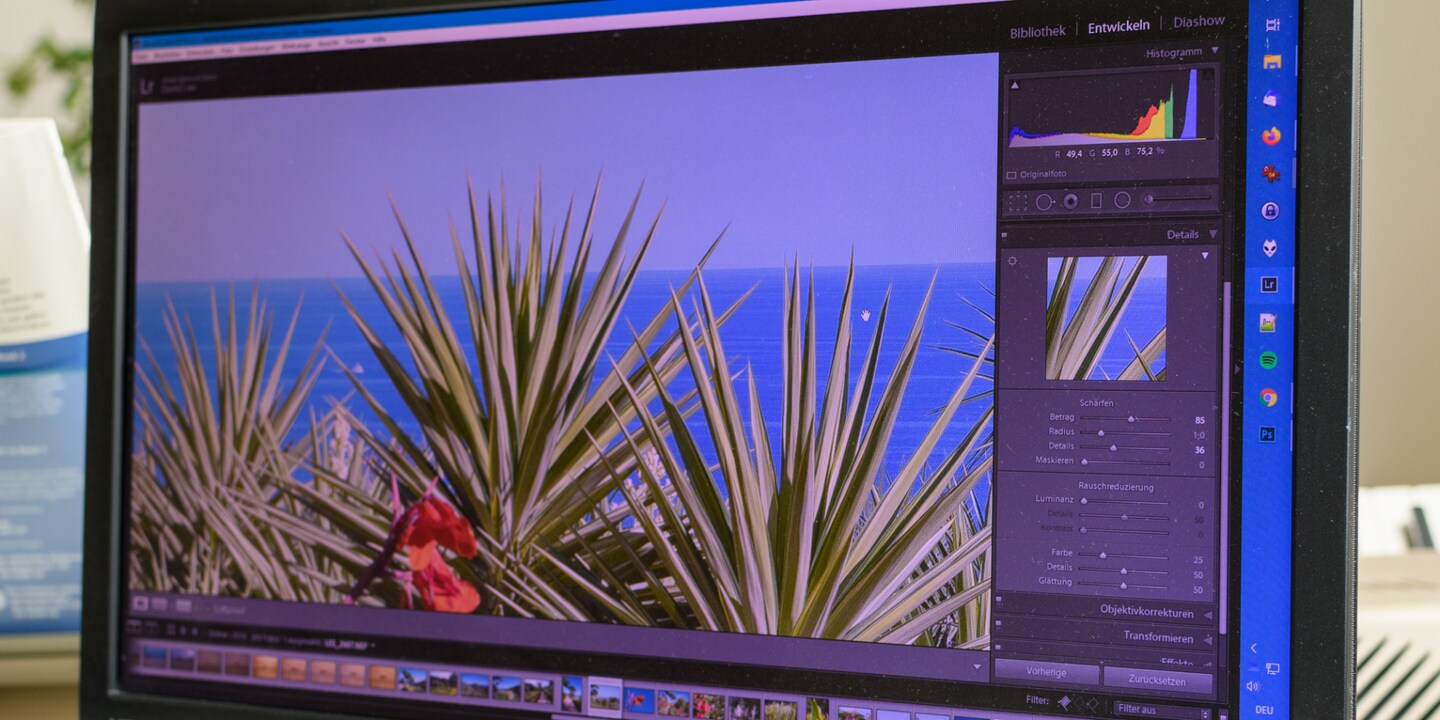Open Spotify from the taskbar
The height and width of the screenshot is (720, 1440).
pos(1268,360)
